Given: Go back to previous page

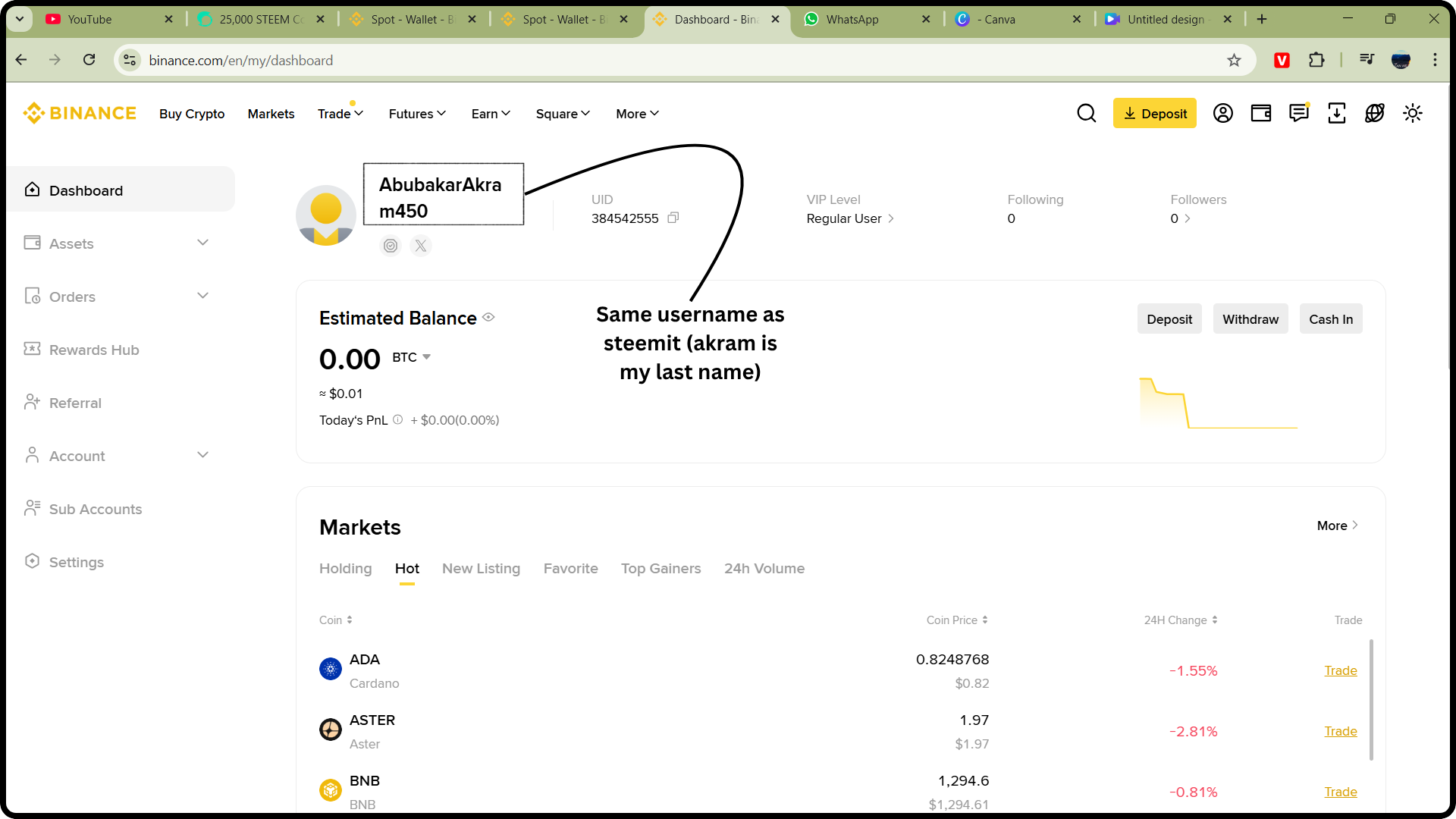Looking at the screenshot, I should point(21,60).
